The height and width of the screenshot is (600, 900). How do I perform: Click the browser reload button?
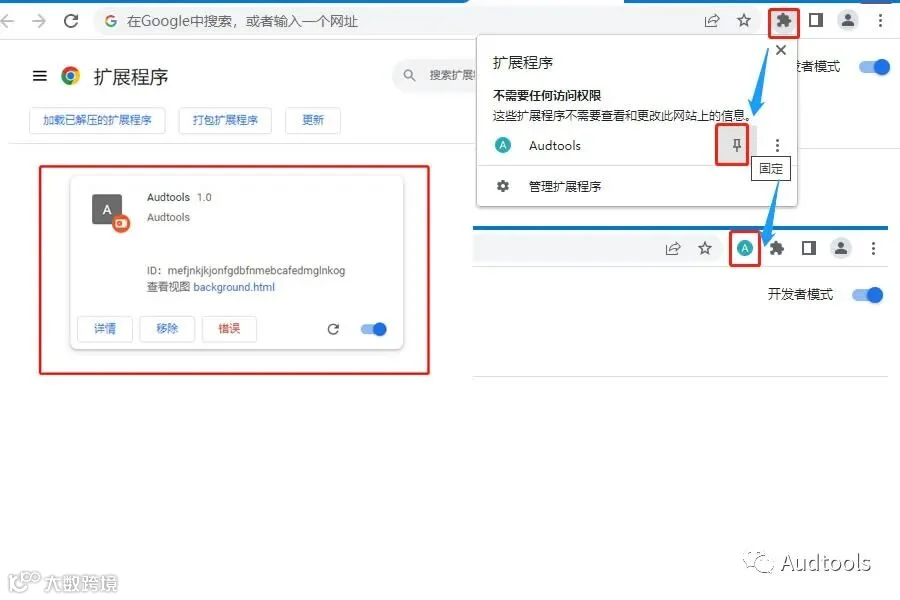point(71,21)
